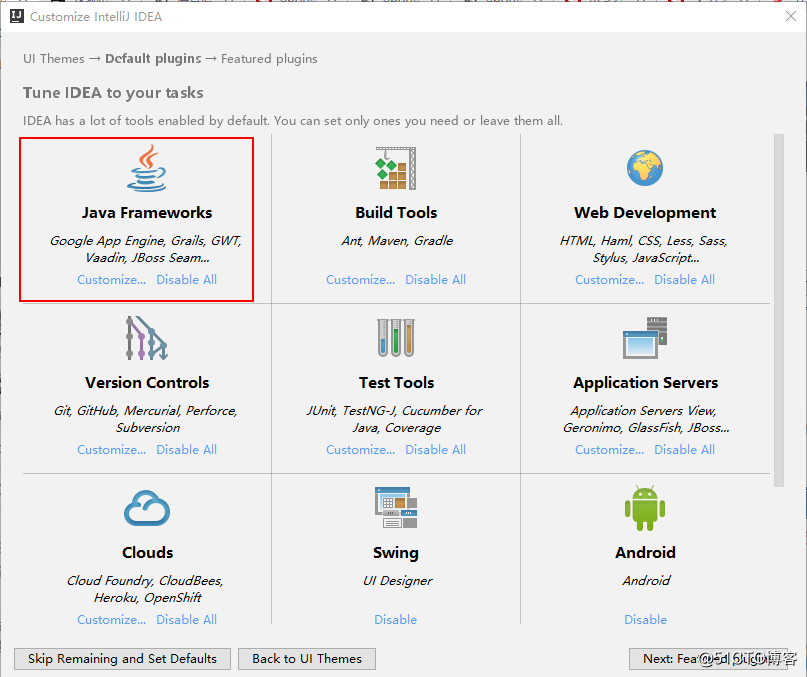Open Customize link for Build Tools
Image resolution: width=807 pixels, height=677 pixels.
[x=361, y=280]
